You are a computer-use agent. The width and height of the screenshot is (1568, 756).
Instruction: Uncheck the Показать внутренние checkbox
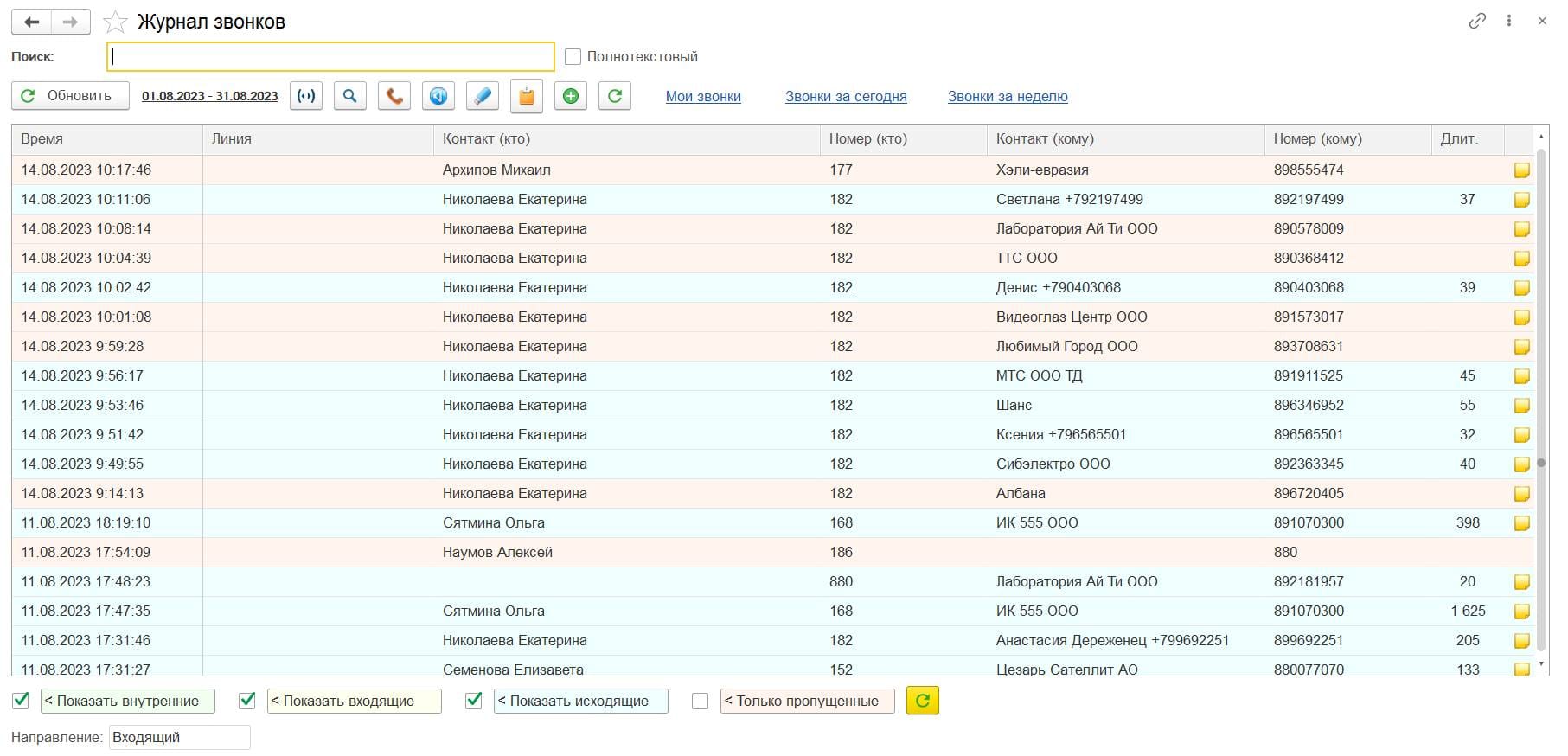[x=22, y=701]
